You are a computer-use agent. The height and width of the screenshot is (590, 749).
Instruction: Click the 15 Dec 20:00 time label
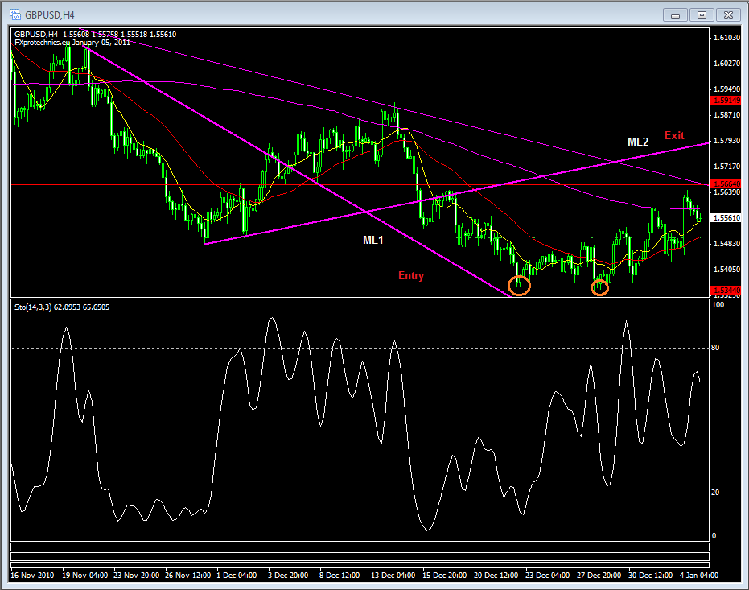(445, 575)
